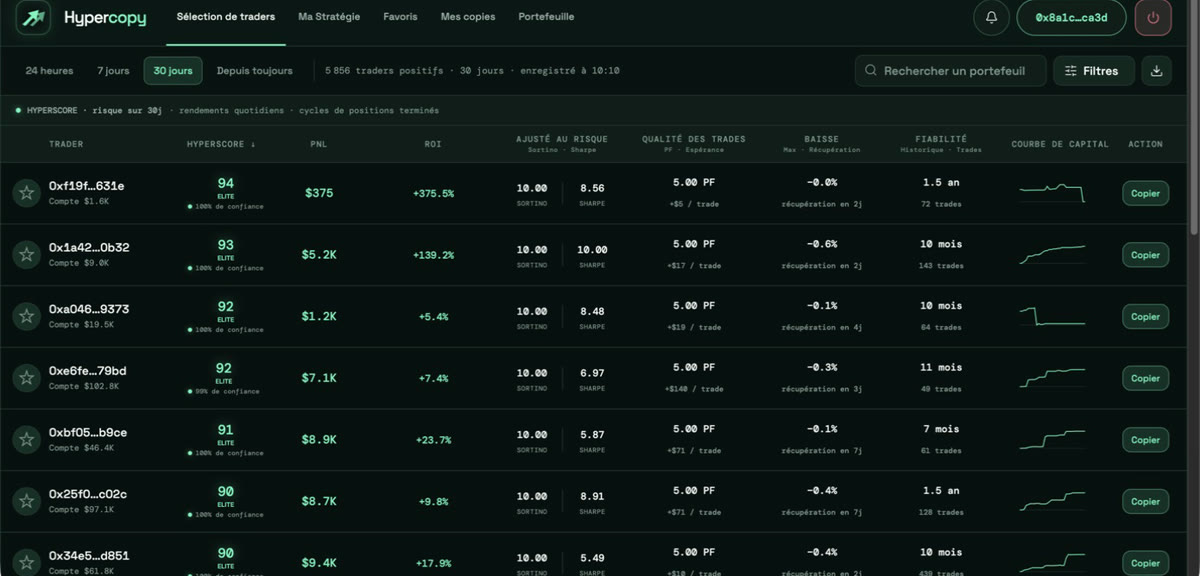Copy trader 0x34e5…d851
Image resolution: width=1200 pixels, height=576 pixels.
1145,563
